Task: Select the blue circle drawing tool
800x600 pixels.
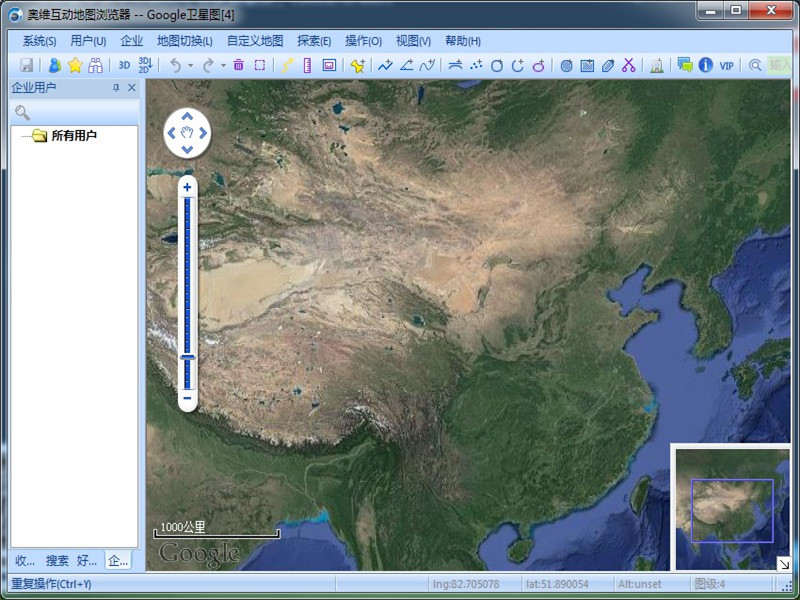Action: point(497,65)
